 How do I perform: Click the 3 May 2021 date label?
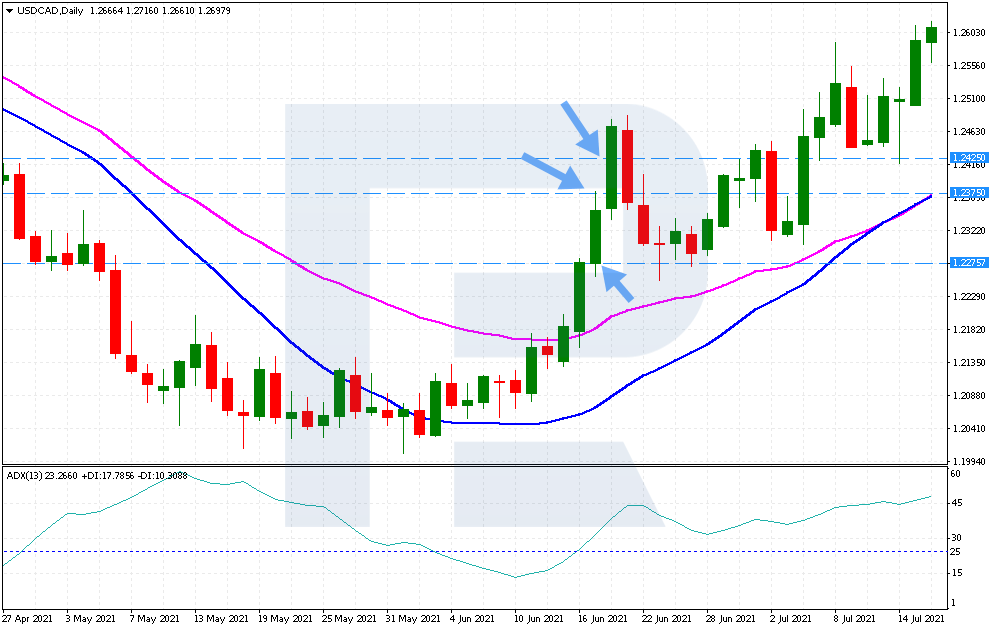[91, 619]
